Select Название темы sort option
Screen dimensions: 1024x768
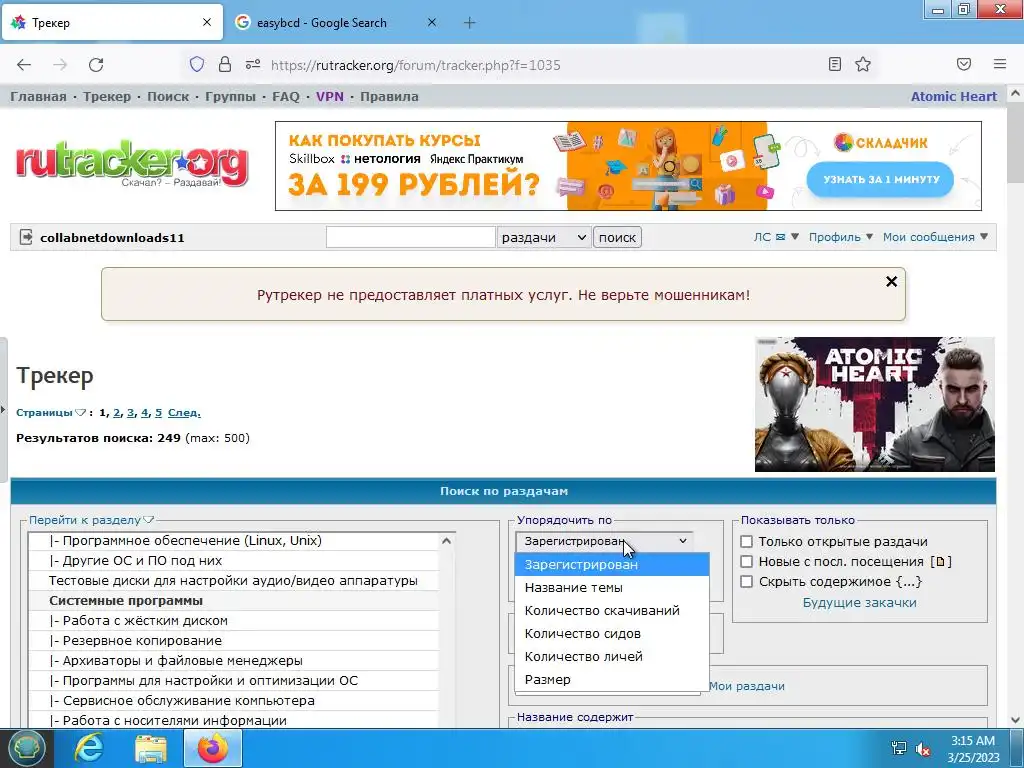click(x=612, y=588)
